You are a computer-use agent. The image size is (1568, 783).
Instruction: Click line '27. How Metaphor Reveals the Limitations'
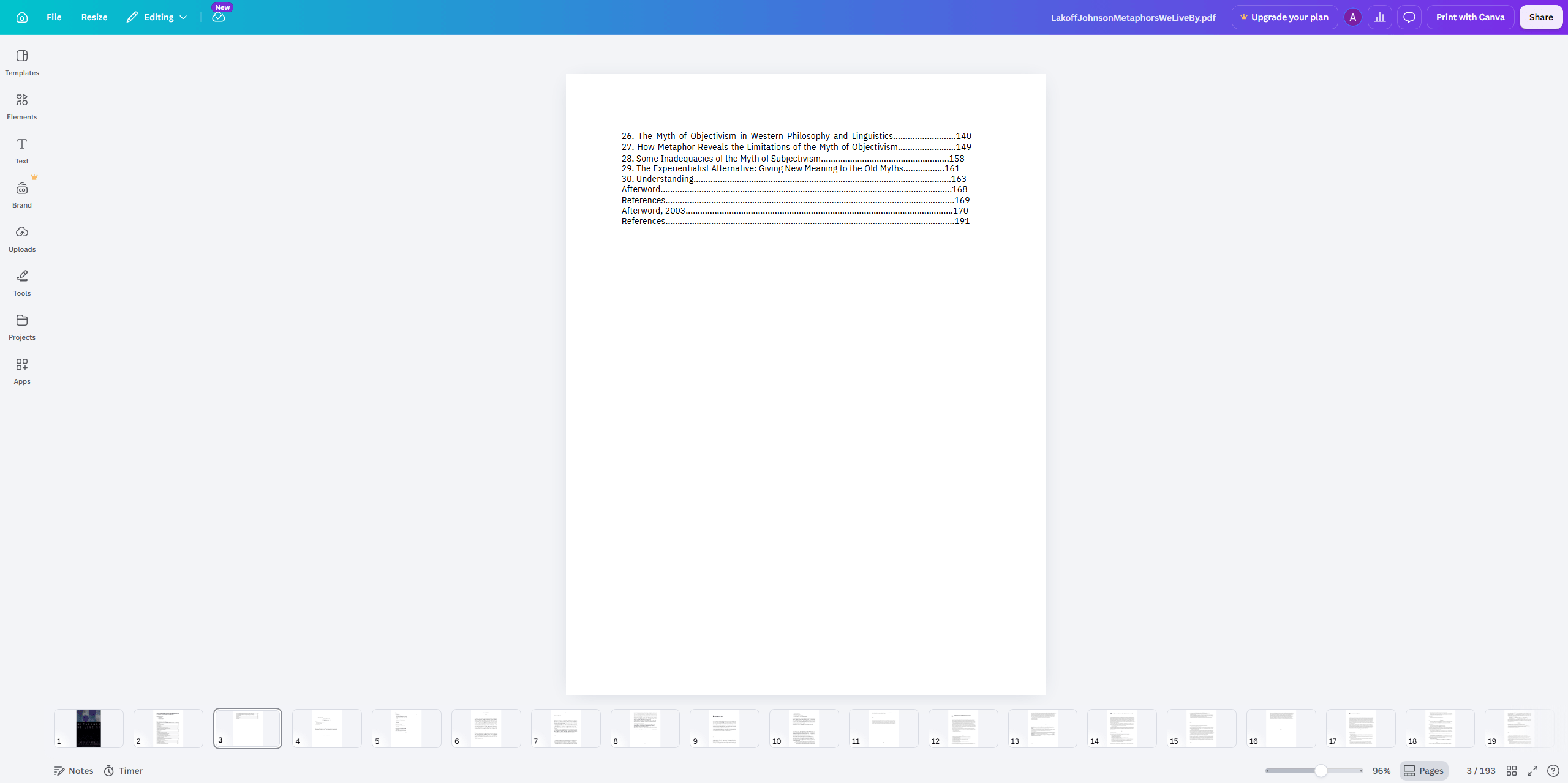click(796, 147)
